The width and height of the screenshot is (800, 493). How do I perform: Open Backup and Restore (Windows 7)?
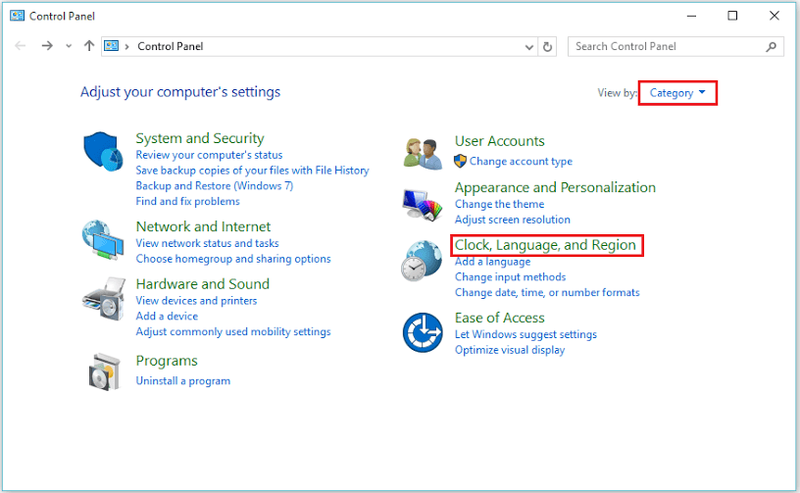215,186
